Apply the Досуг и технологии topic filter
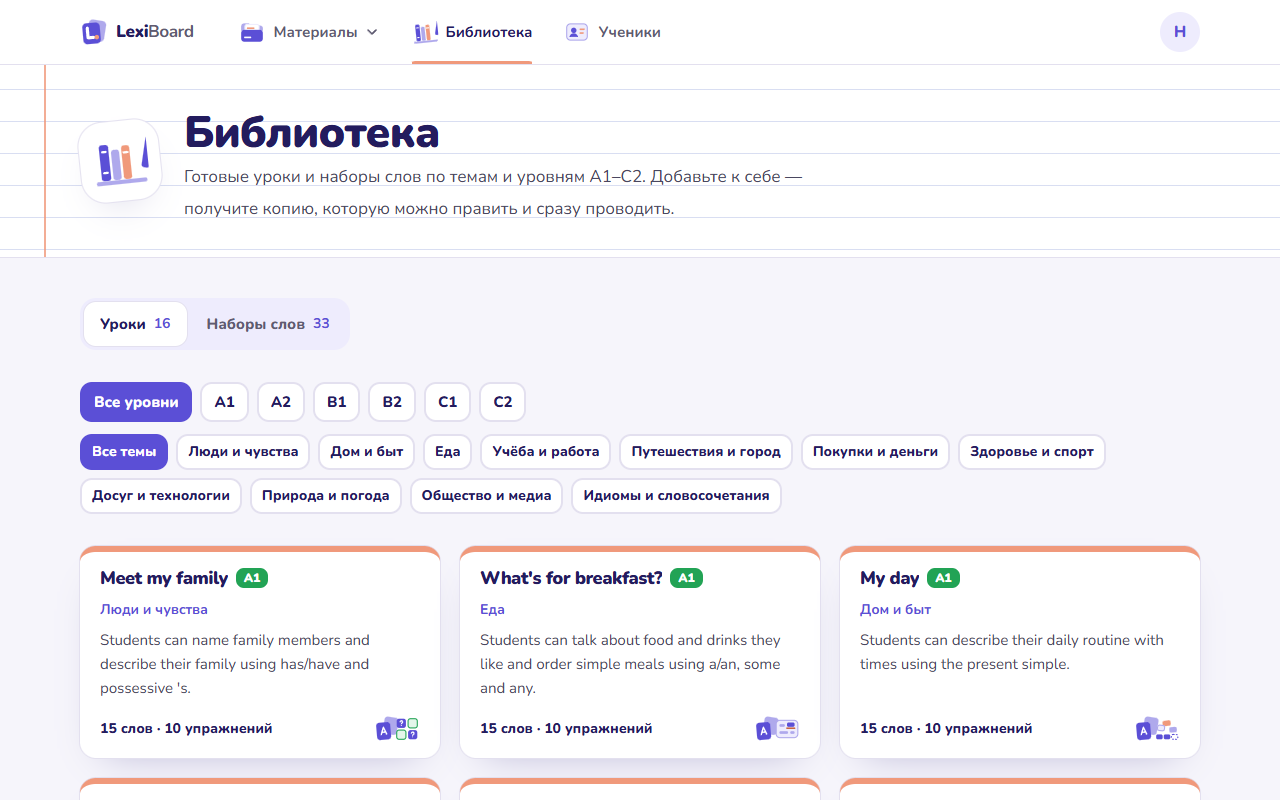The height and width of the screenshot is (800, 1280). coord(161,496)
